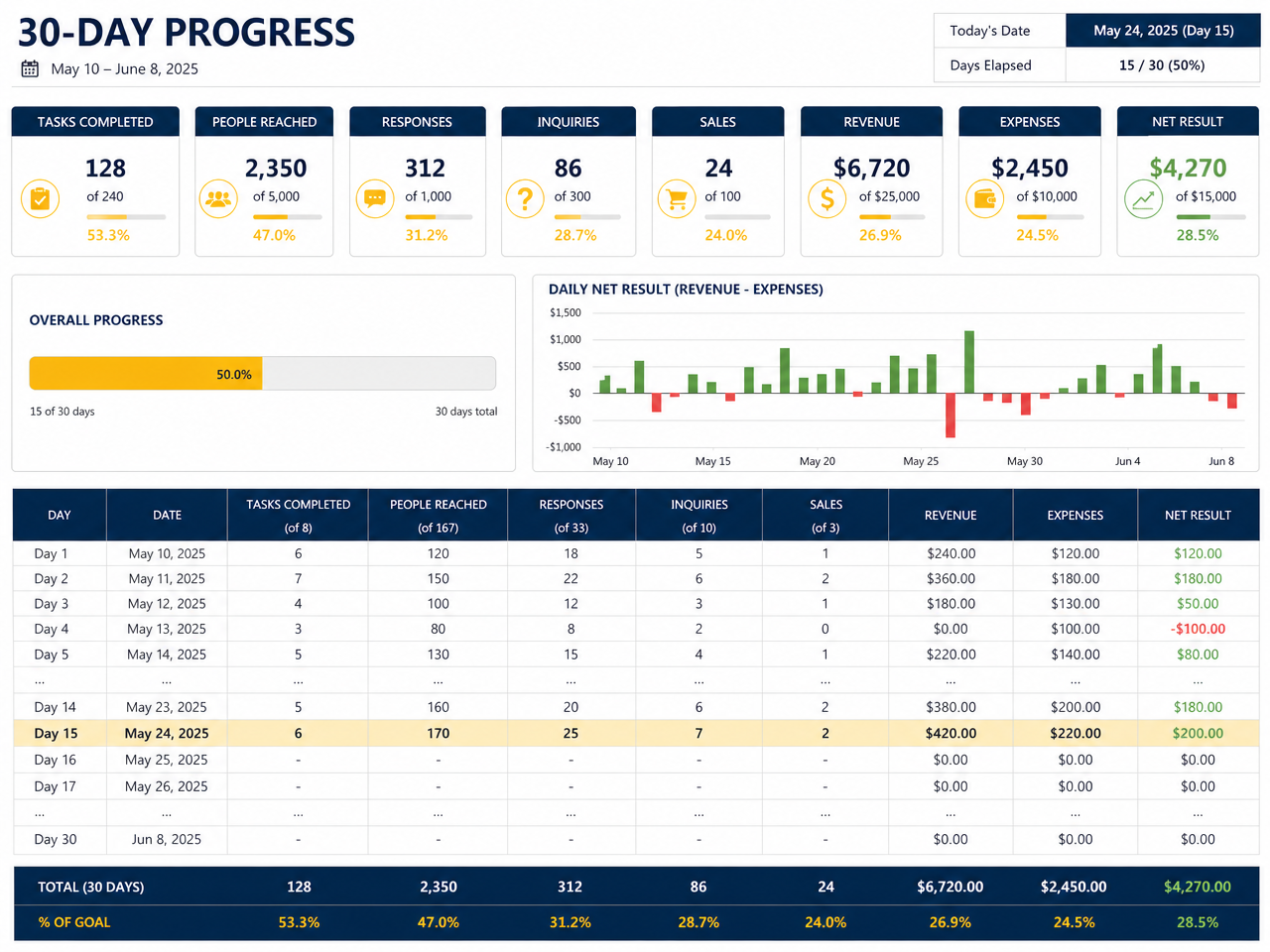The image size is (1270, 952).
Task: Click the 30 days total label
Action: (466, 412)
